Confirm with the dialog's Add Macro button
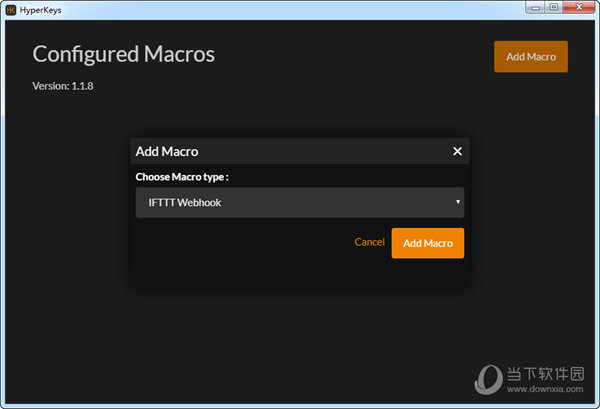 click(x=428, y=243)
